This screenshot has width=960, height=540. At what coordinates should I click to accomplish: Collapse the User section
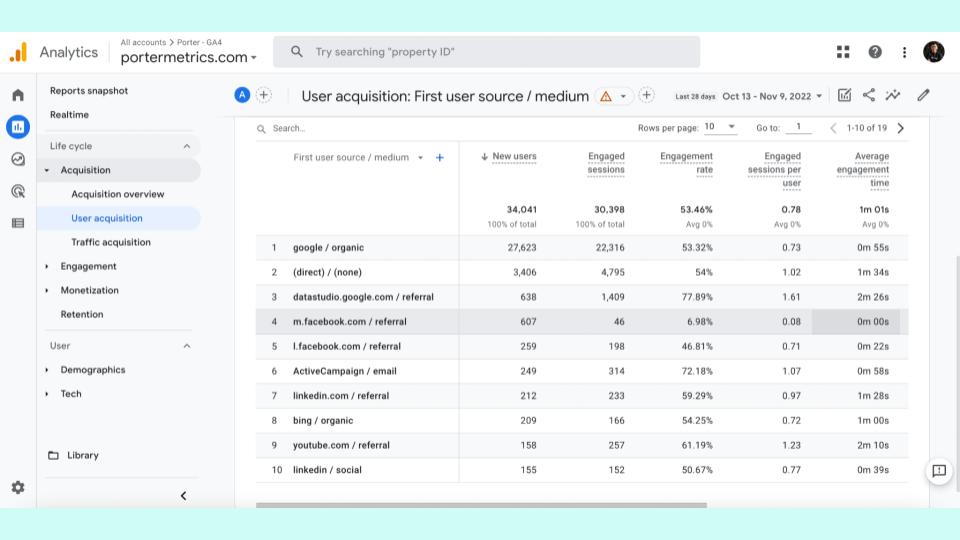(x=187, y=346)
